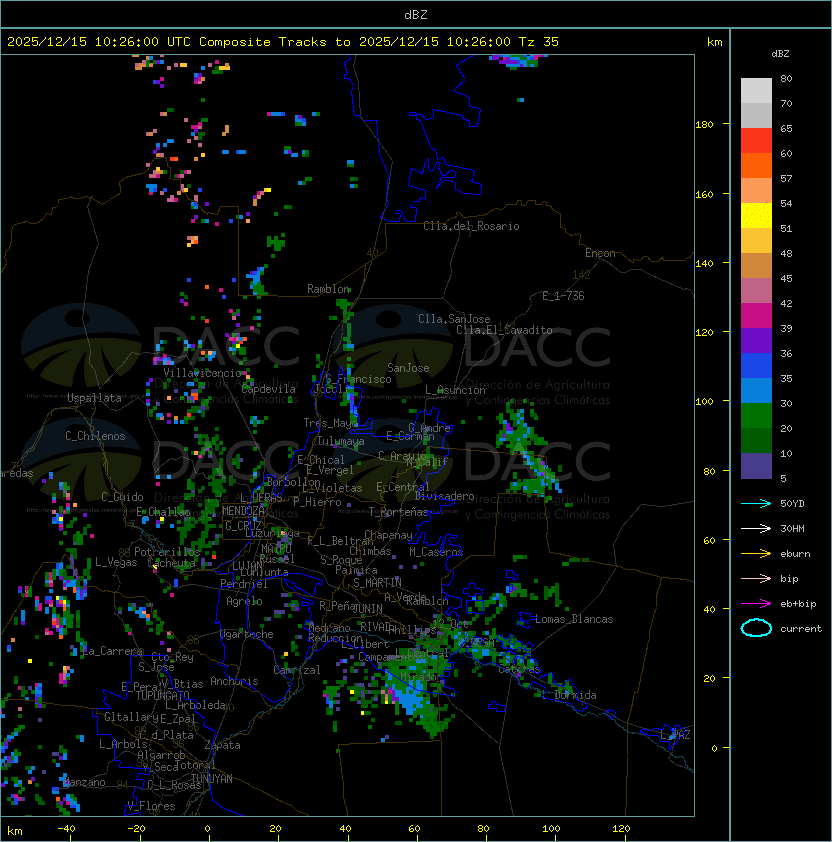Screen dimensions: 832x842
Task: Pick the light gray 80-70 dBZ swatch
Action: pos(756,91)
